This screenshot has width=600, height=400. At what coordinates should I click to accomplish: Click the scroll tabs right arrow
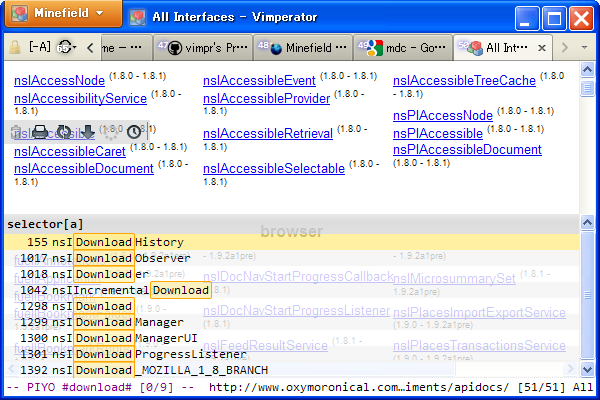[565, 48]
